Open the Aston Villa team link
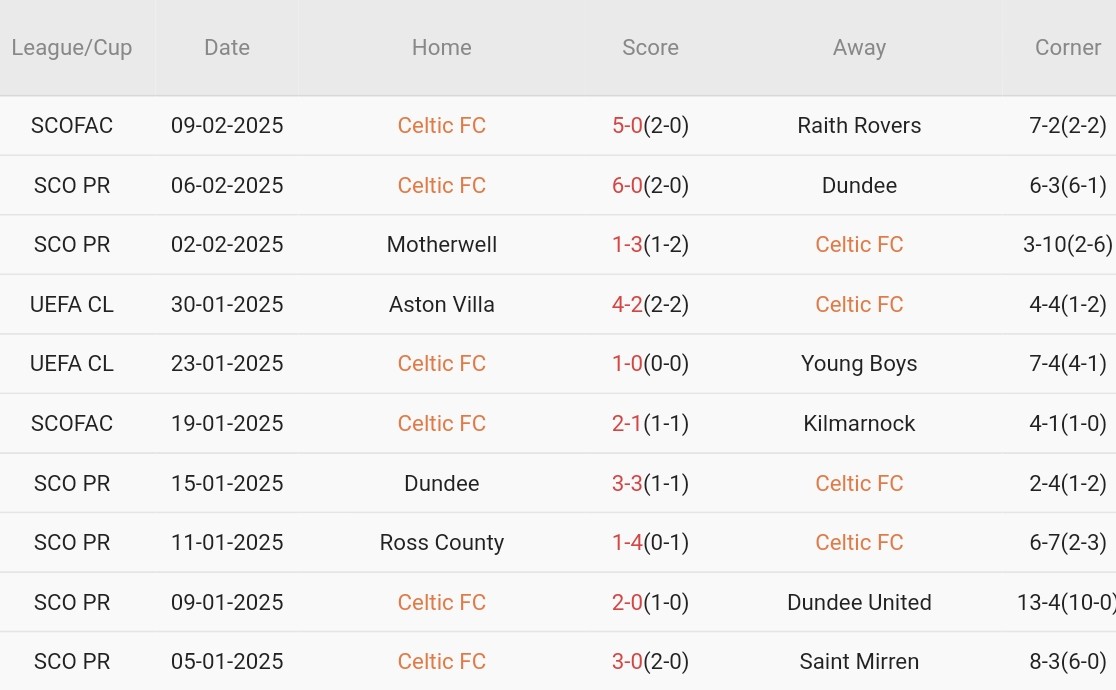The width and height of the screenshot is (1116, 690). point(441,304)
